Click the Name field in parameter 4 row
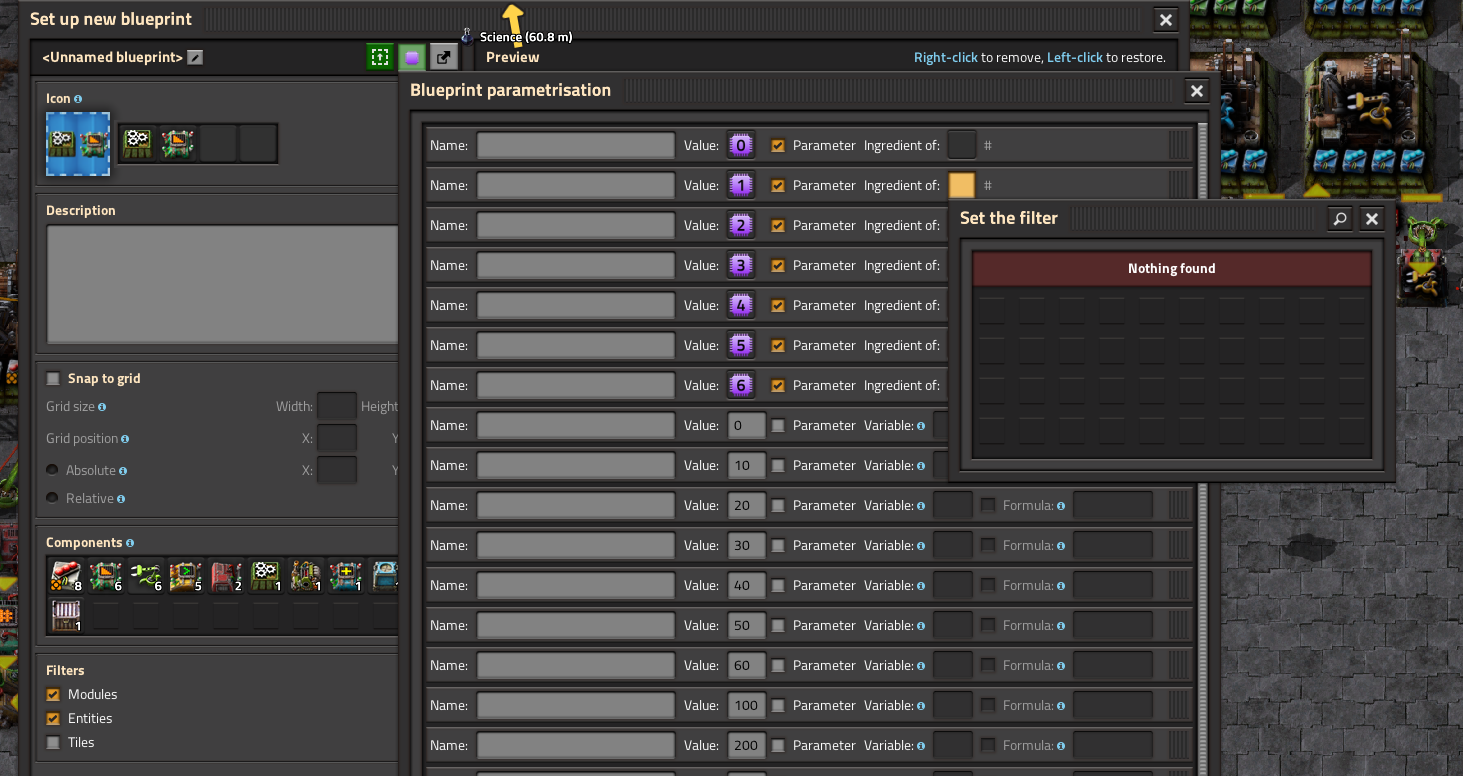 click(576, 305)
